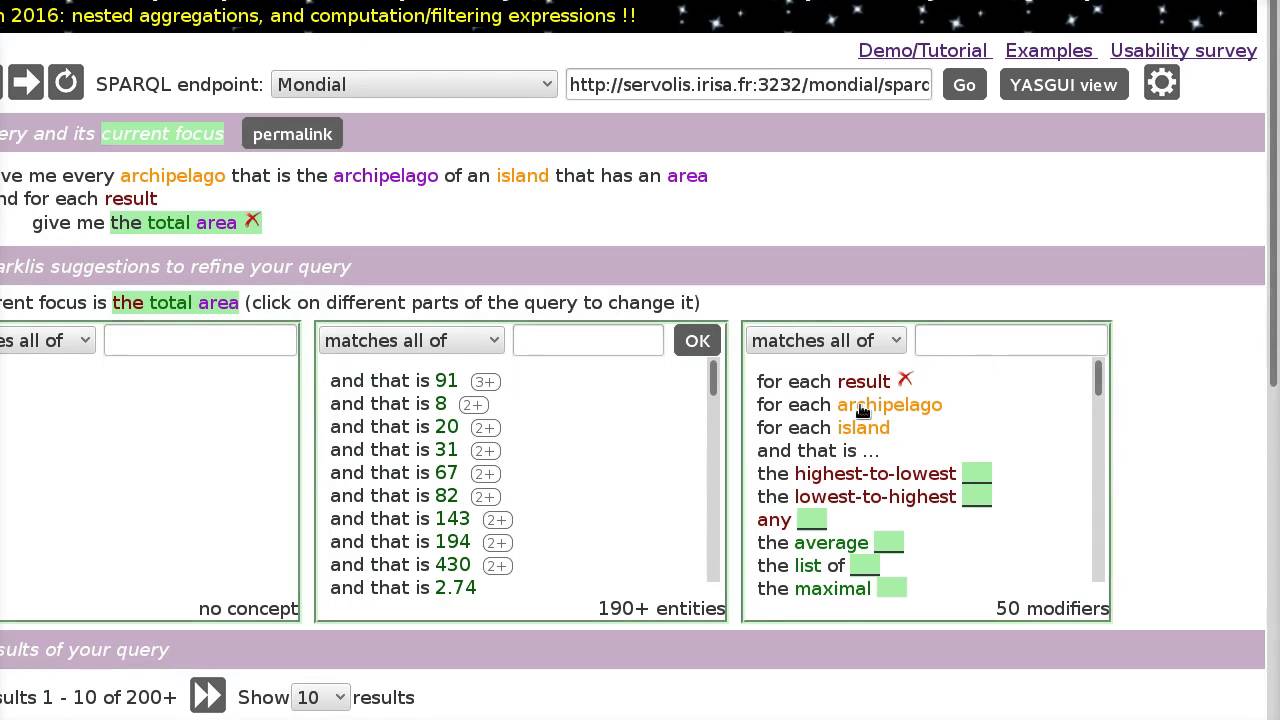
Task: Select 'and that is 143'
Action: point(400,519)
